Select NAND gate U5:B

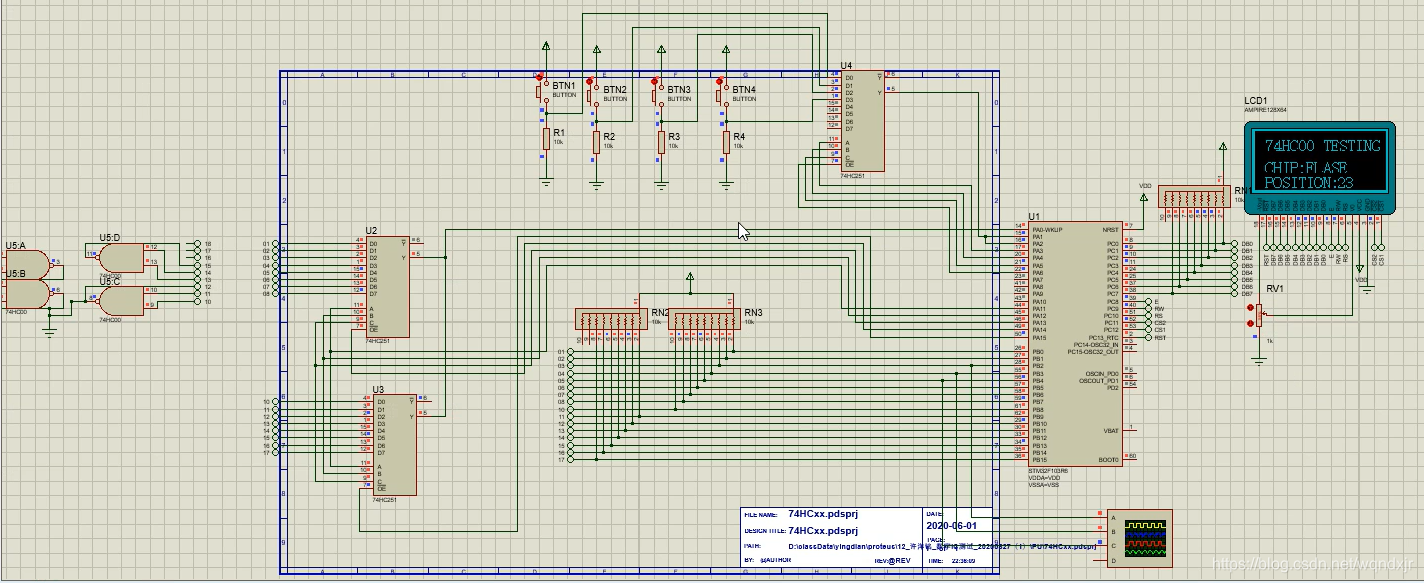(x=26, y=292)
